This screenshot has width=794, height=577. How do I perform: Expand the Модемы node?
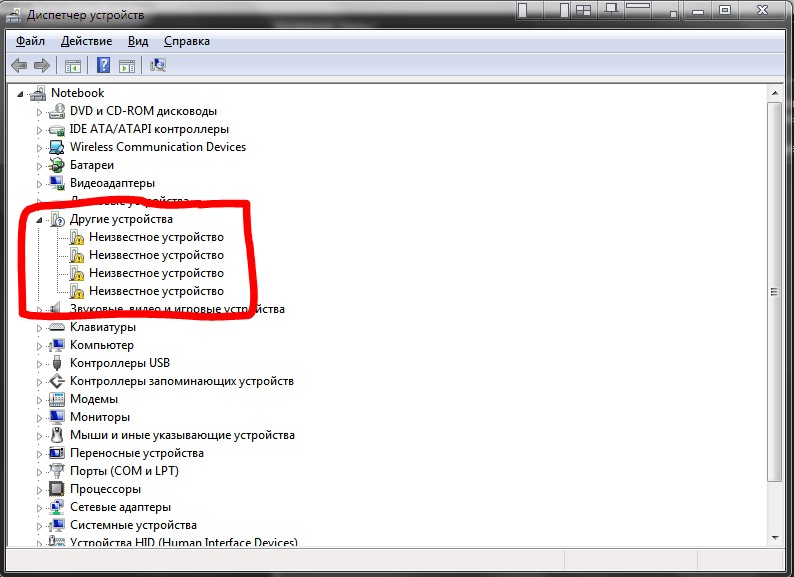(x=39, y=400)
